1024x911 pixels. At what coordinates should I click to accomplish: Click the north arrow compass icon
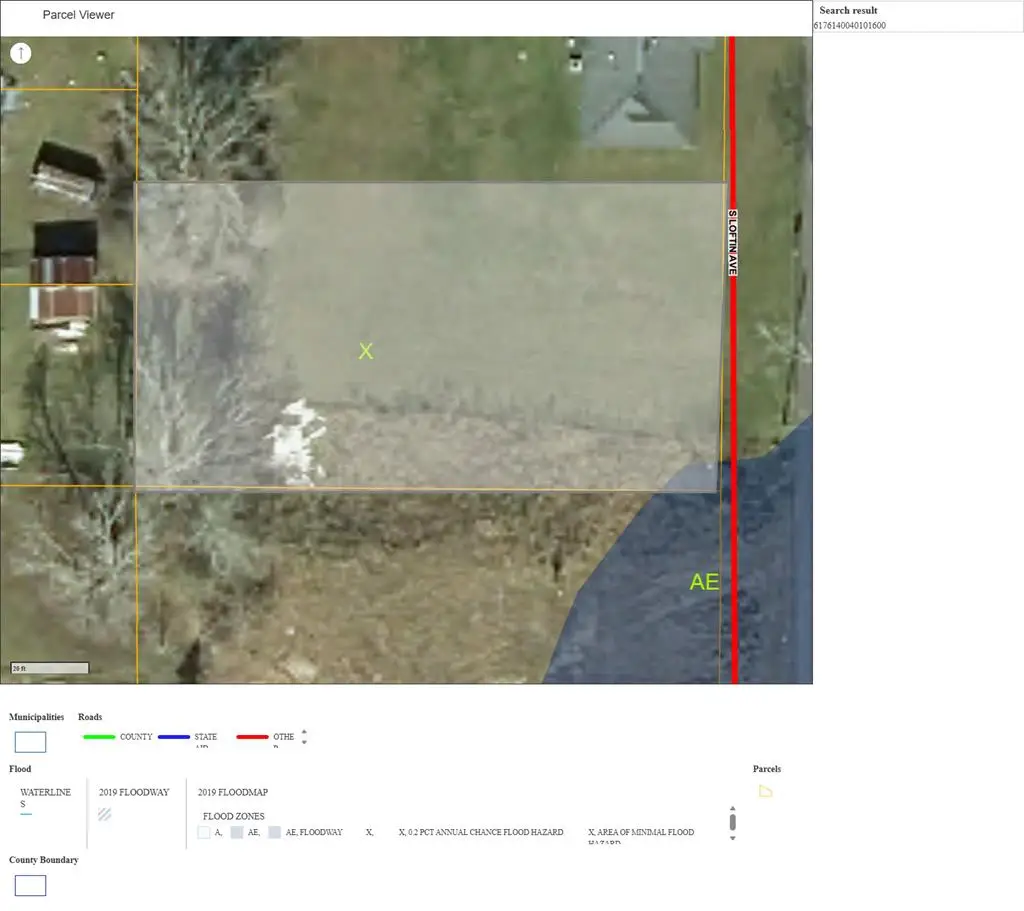(21, 53)
